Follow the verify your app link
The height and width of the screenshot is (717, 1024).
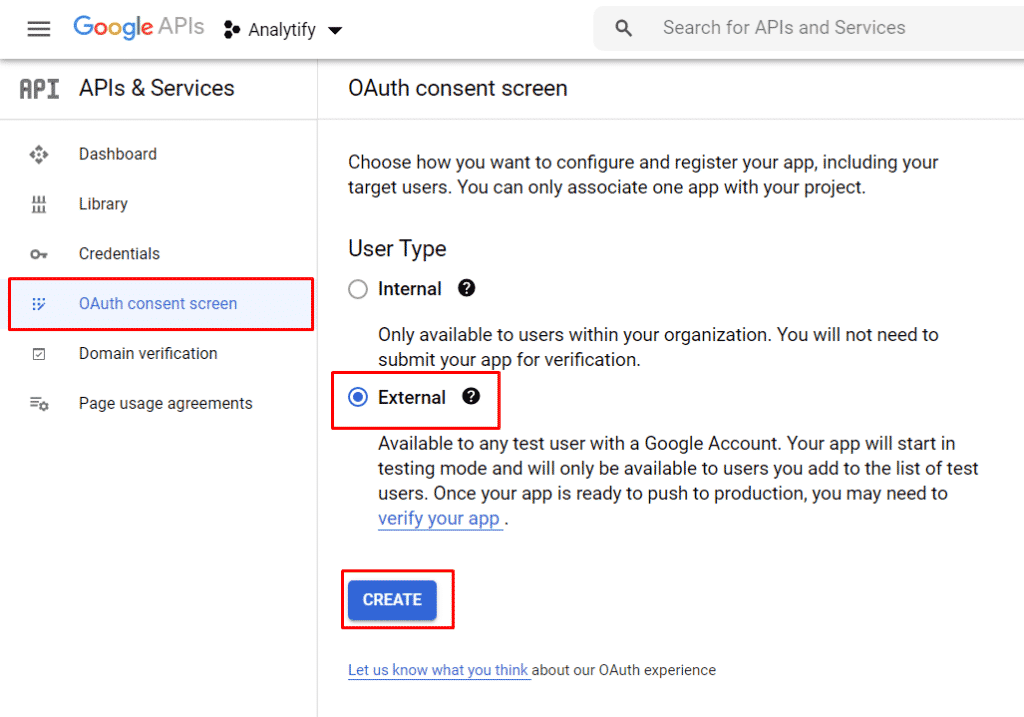click(x=439, y=518)
